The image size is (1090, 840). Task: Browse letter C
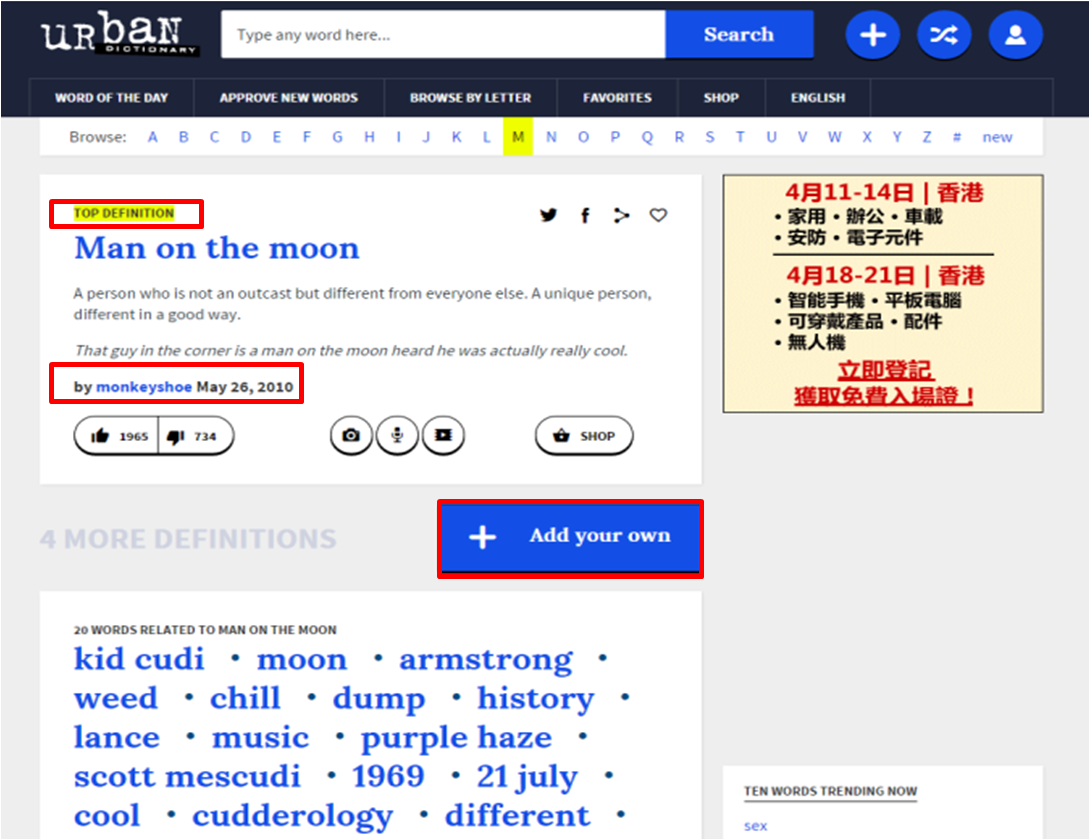pos(214,137)
